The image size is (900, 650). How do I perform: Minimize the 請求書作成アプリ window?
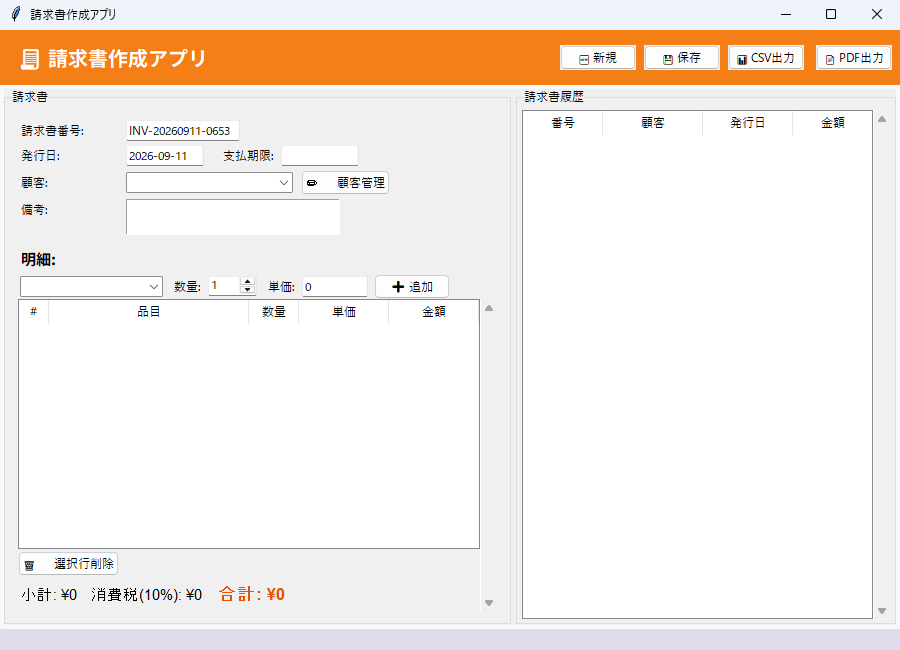[786, 14]
